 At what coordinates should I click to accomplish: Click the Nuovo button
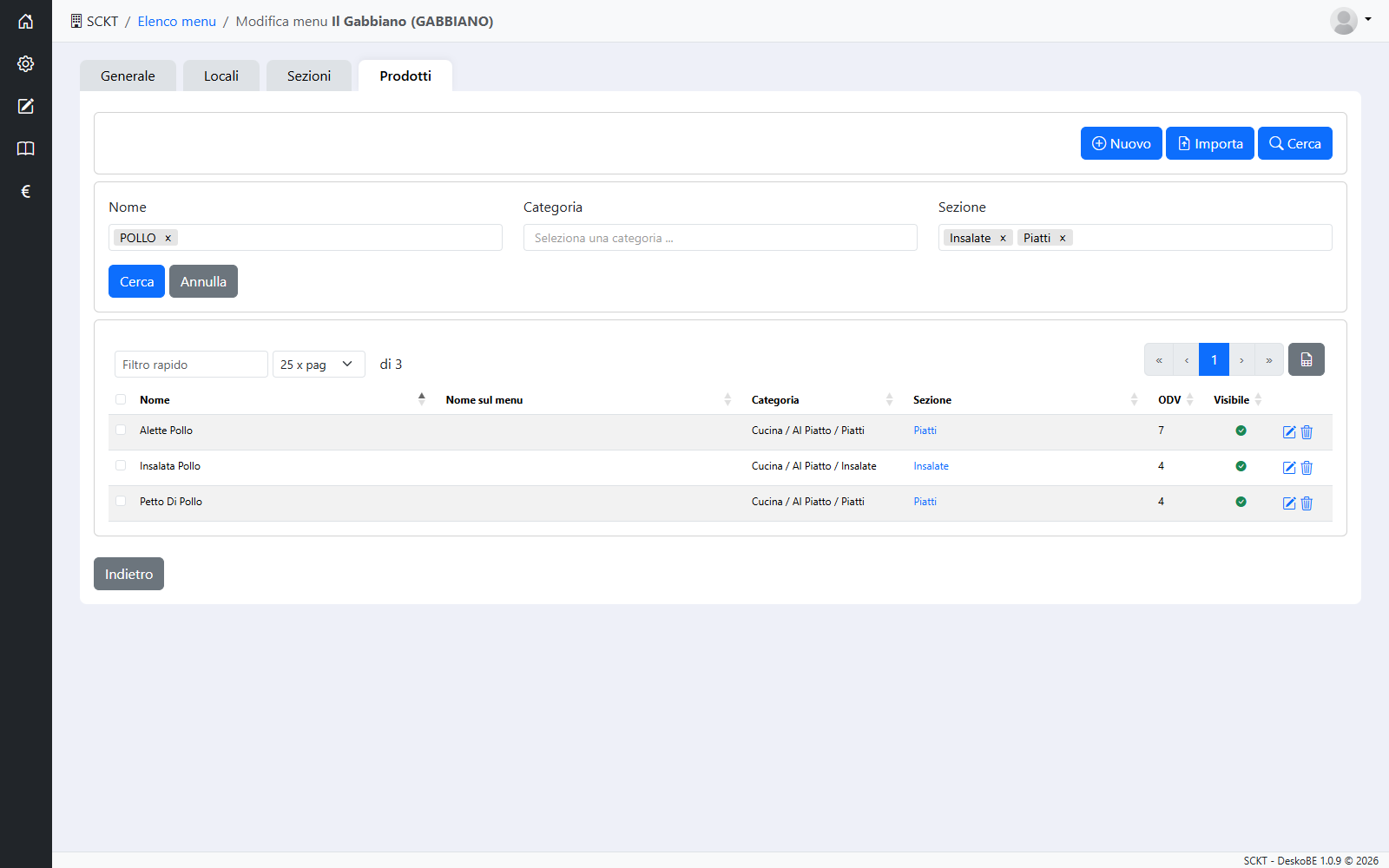point(1121,143)
